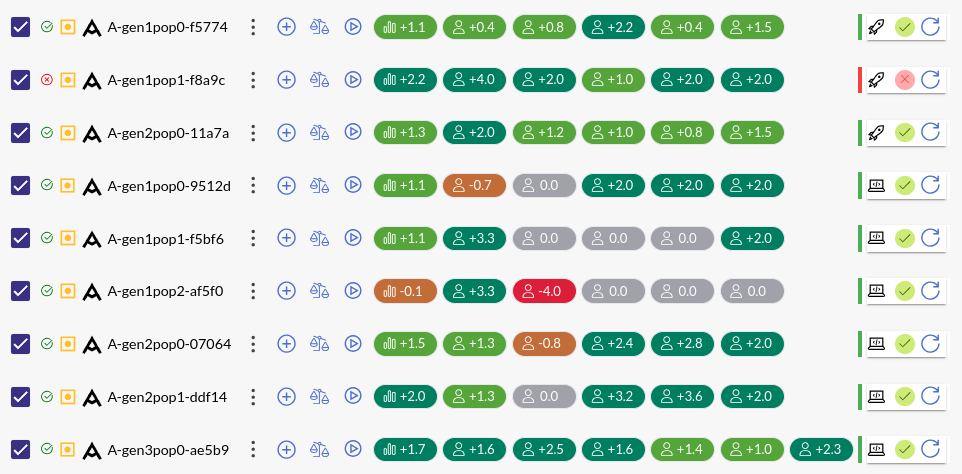Open the kebab menu for A-gen1pop1-f5bf6
Viewport: 962px width, 474px height.
point(253,238)
